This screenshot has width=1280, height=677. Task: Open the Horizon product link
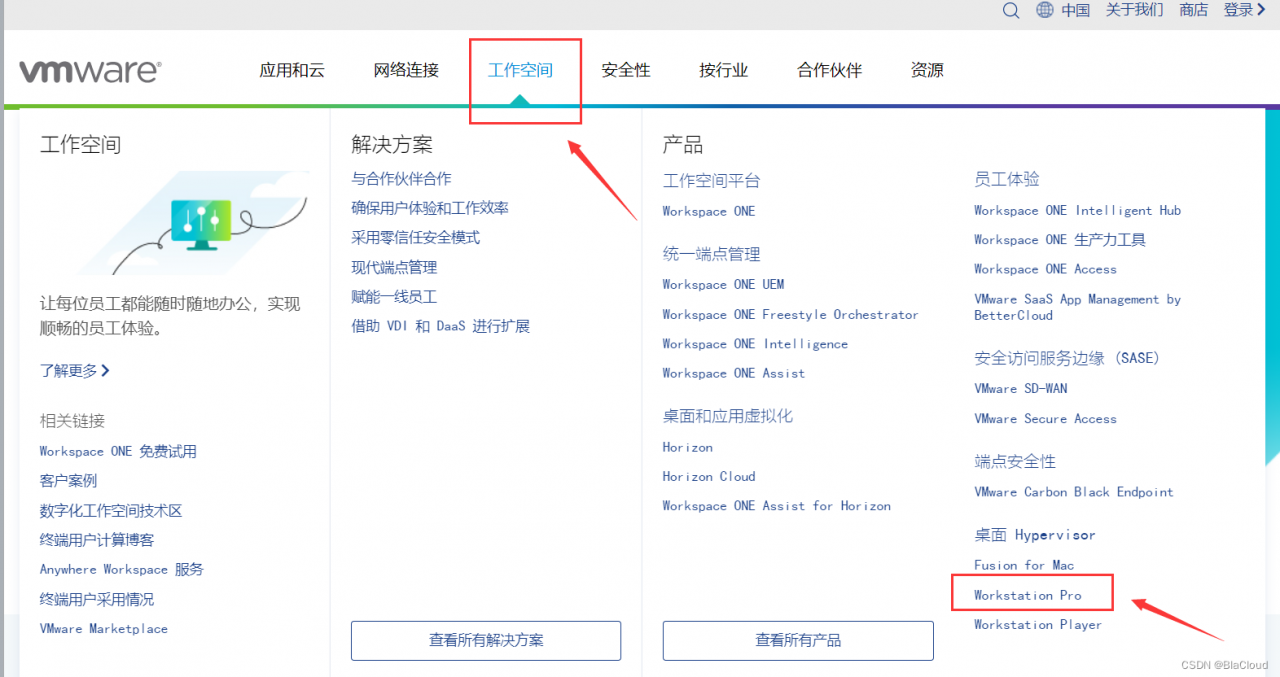[x=687, y=447]
